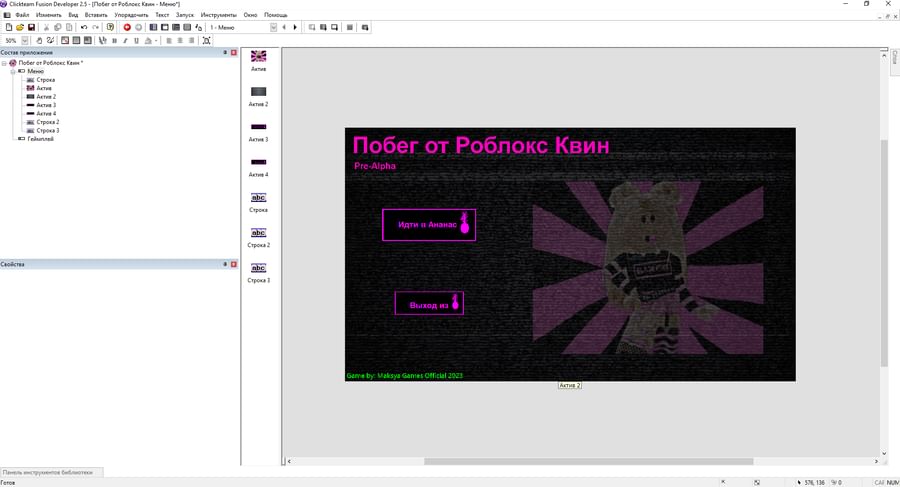
Task: Select 'Строка 3' object in the object list
Action: pos(258,273)
